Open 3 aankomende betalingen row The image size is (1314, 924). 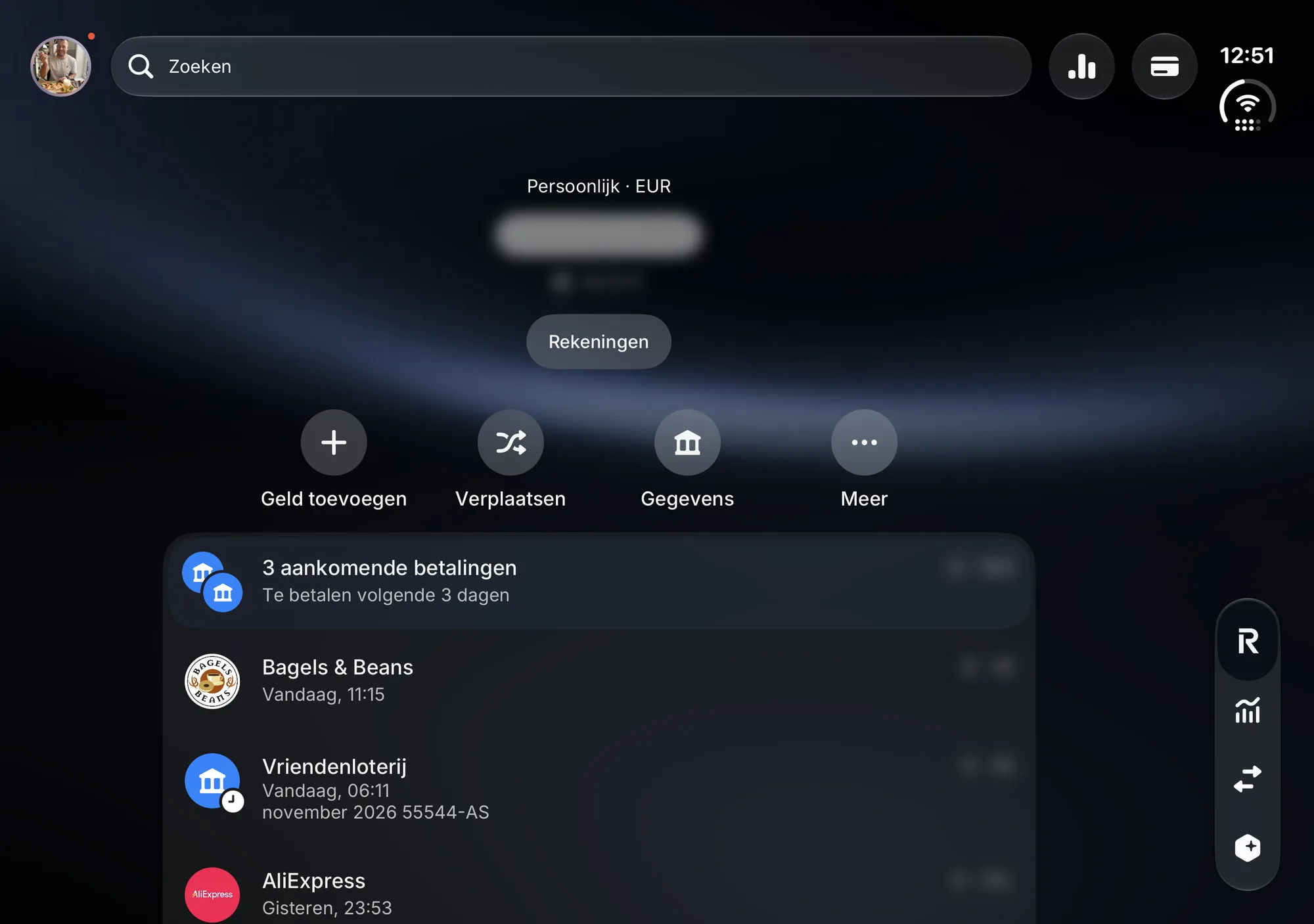pyautogui.click(x=599, y=581)
